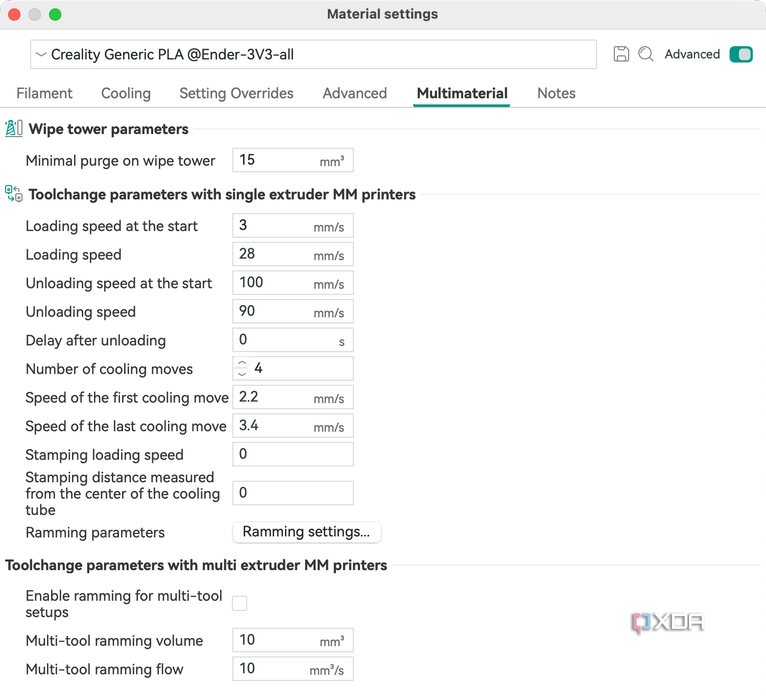Image resolution: width=766 pixels, height=697 pixels.
Task: Select the Multimaterial tab
Action: click(x=462, y=93)
